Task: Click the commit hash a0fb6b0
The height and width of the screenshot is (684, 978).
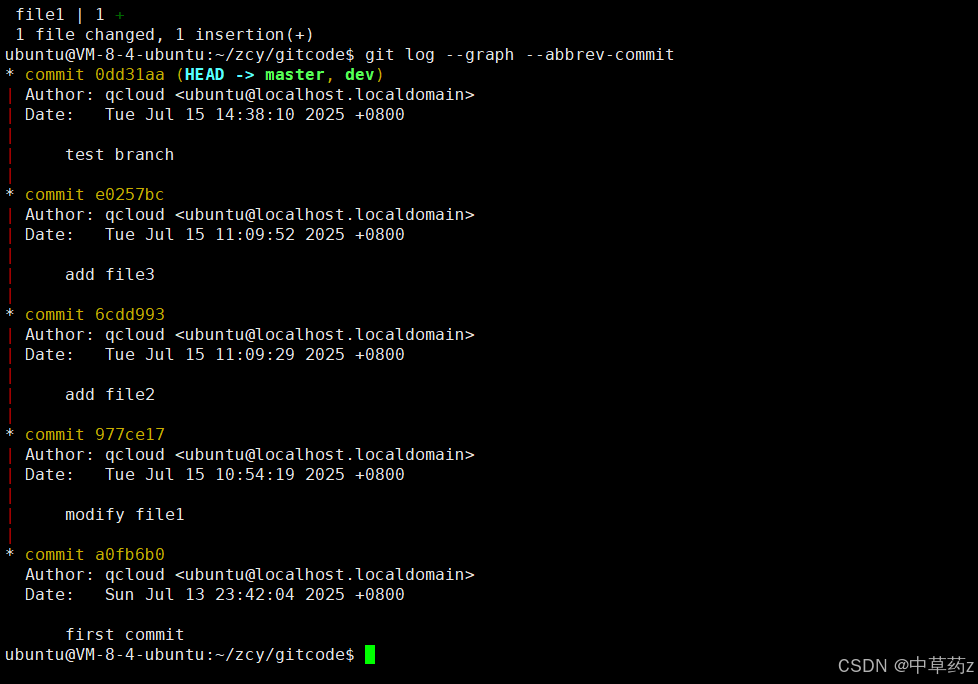Action: 130,555
